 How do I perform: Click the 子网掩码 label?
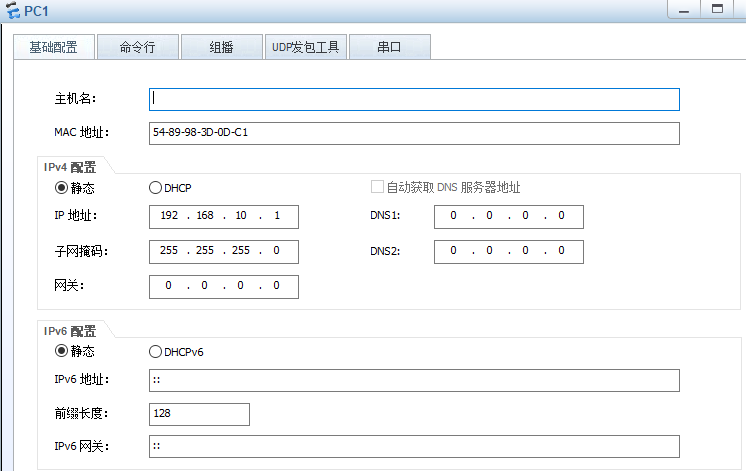coord(81,251)
